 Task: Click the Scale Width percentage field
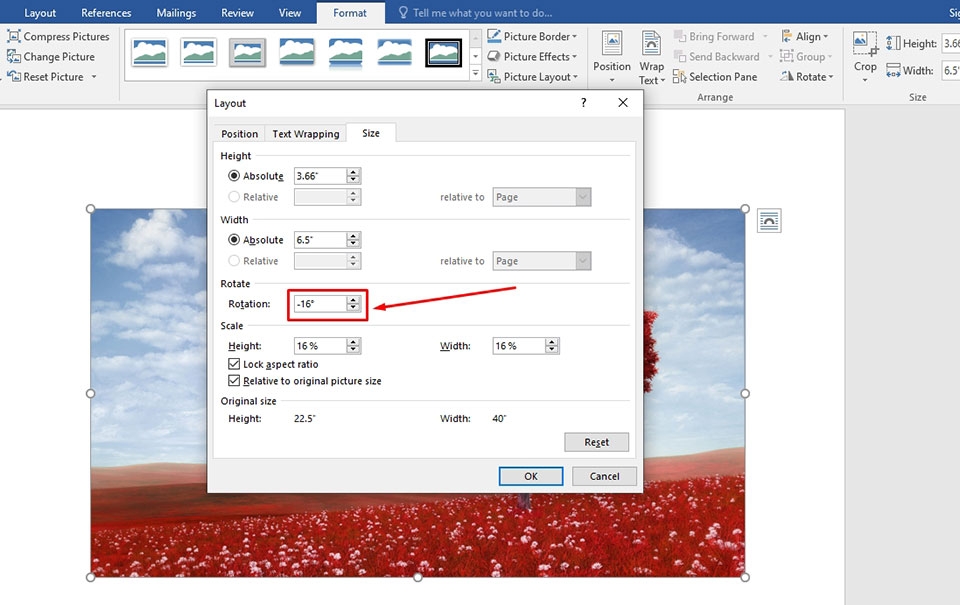(x=518, y=346)
